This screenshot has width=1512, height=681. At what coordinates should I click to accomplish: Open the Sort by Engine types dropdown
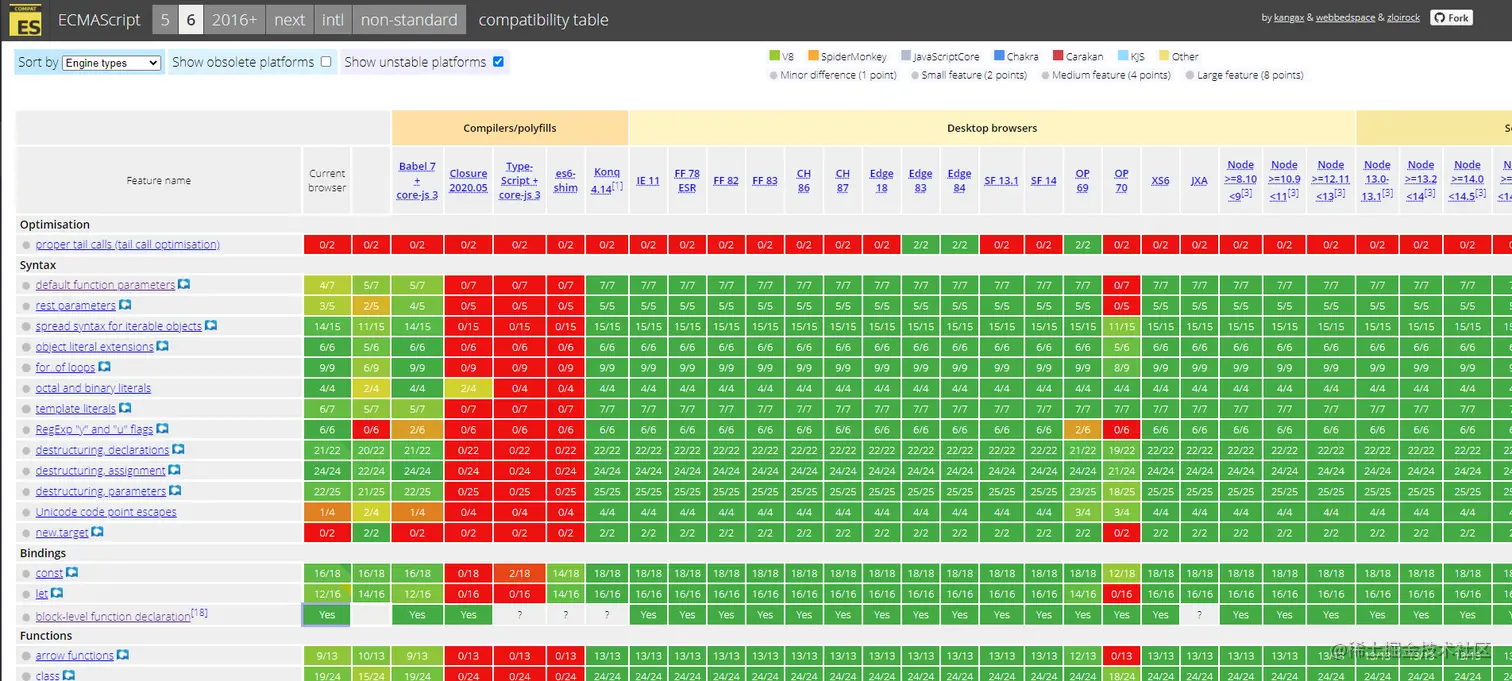pyautogui.click(x=111, y=63)
